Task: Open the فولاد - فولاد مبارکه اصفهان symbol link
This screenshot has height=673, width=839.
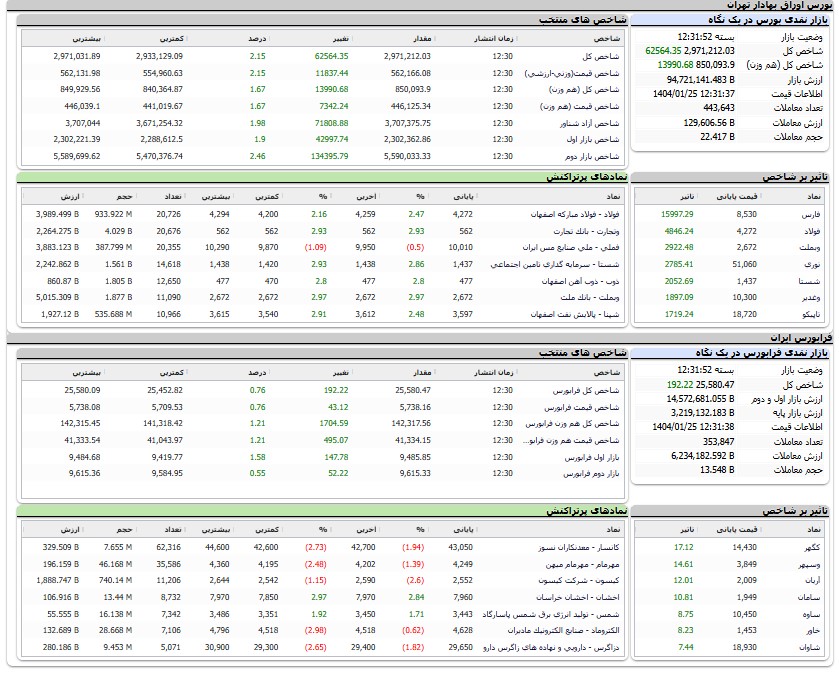Action: coord(575,215)
